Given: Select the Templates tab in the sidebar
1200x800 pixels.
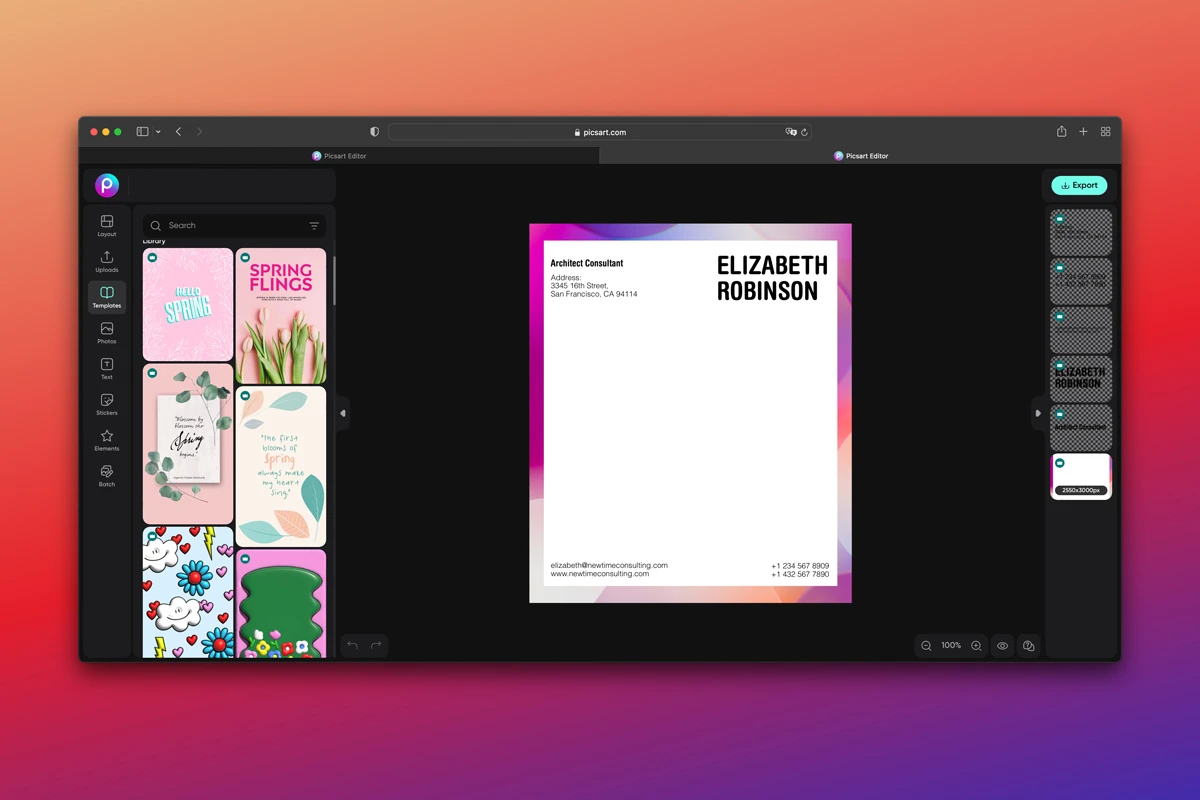Looking at the screenshot, I should 106,296.
